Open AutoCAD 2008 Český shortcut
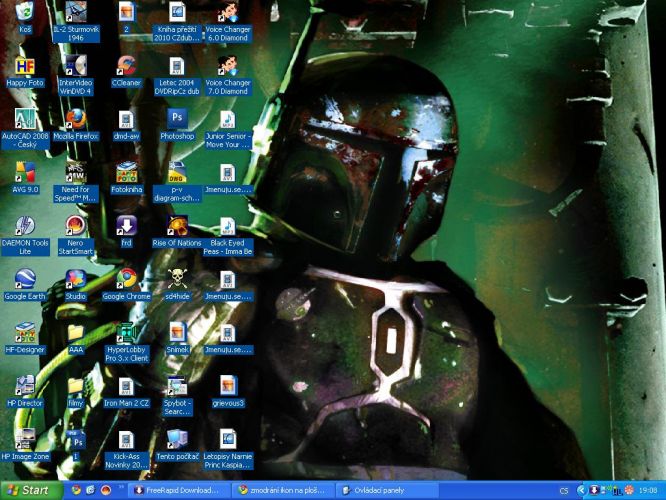 pos(25,129)
